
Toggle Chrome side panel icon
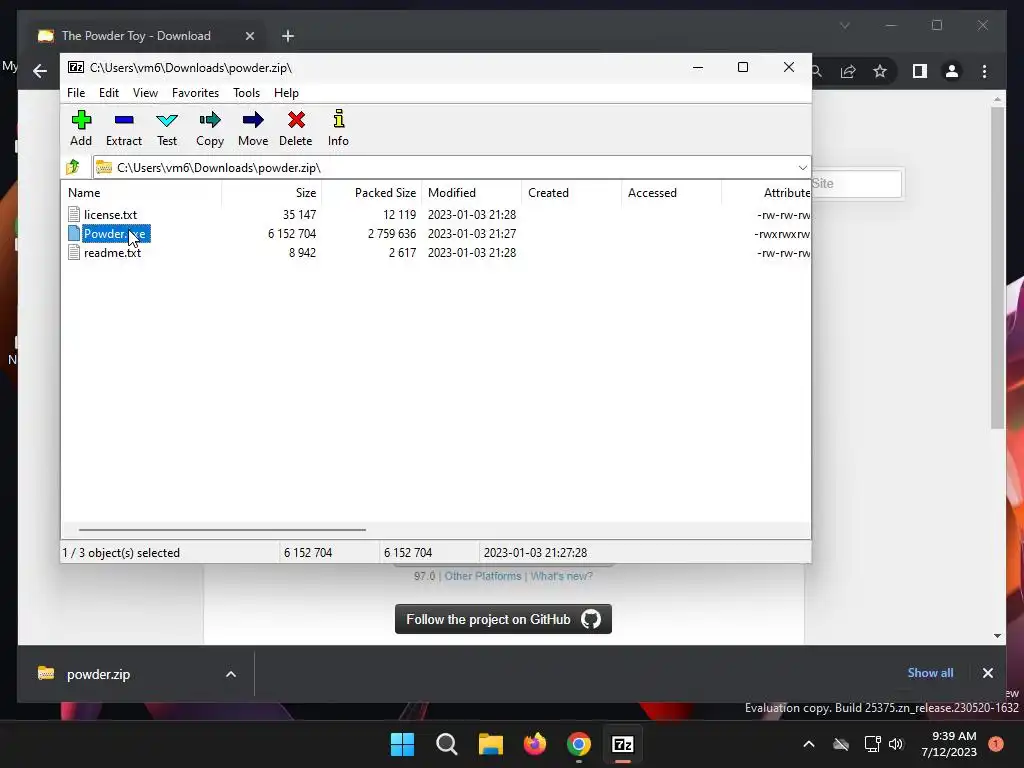[x=920, y=71]
